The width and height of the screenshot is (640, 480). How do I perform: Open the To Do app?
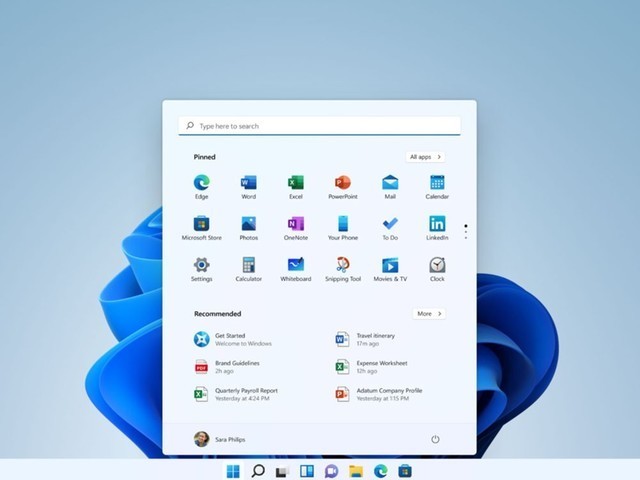(x=390, y=228)
